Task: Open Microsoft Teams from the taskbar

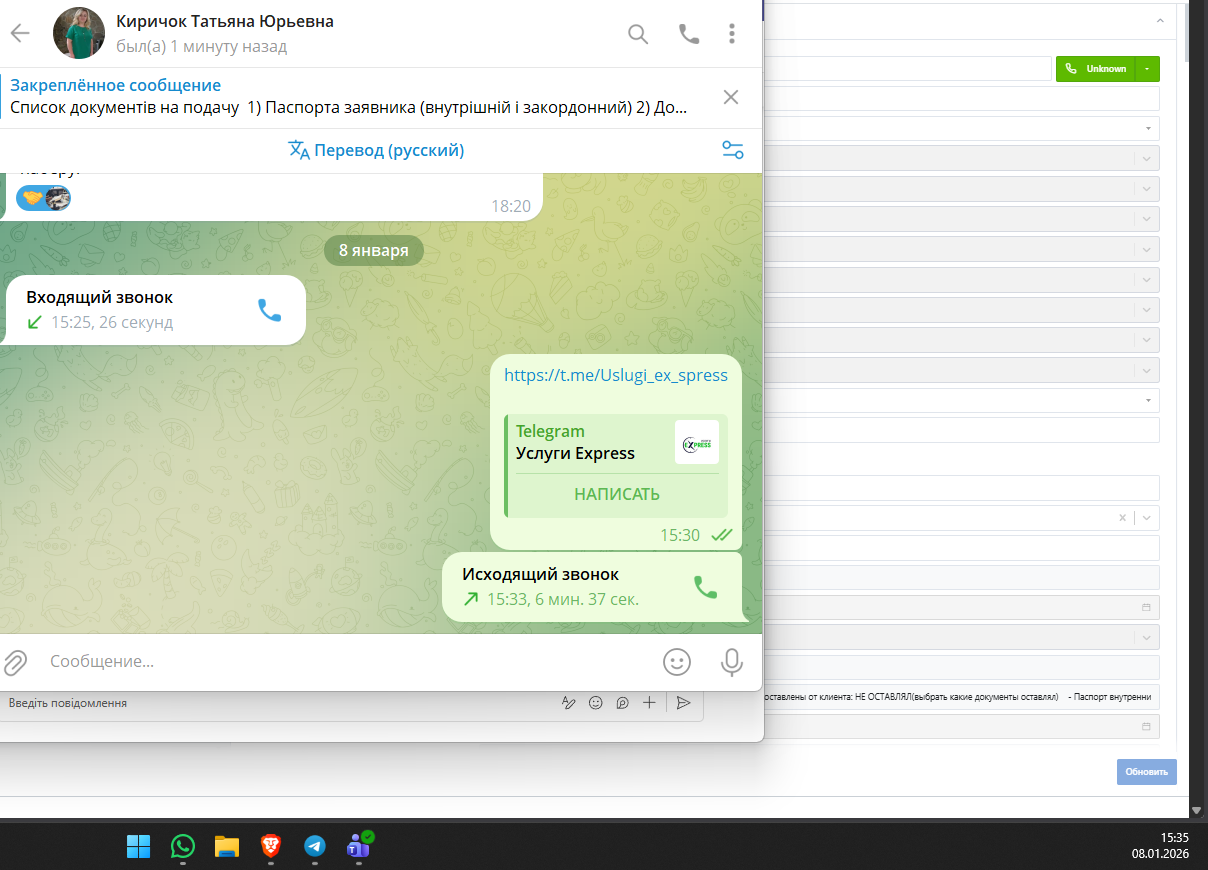Action: [x=359, y=847]
